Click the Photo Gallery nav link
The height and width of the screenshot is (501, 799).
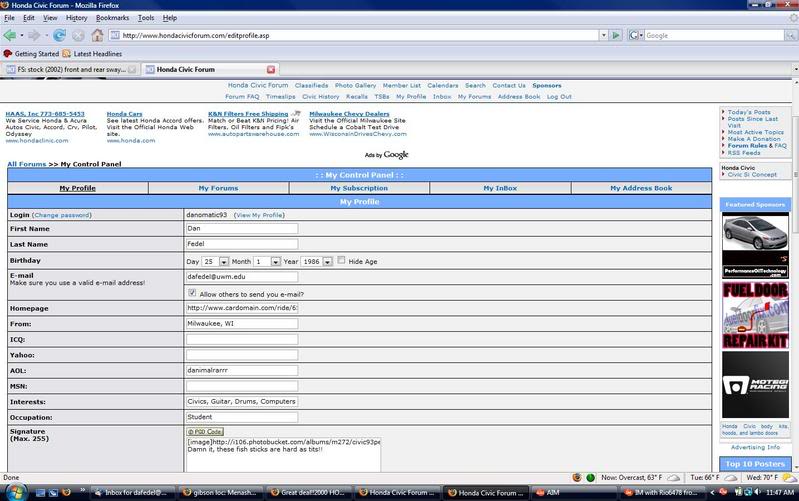tap(355, 85)
